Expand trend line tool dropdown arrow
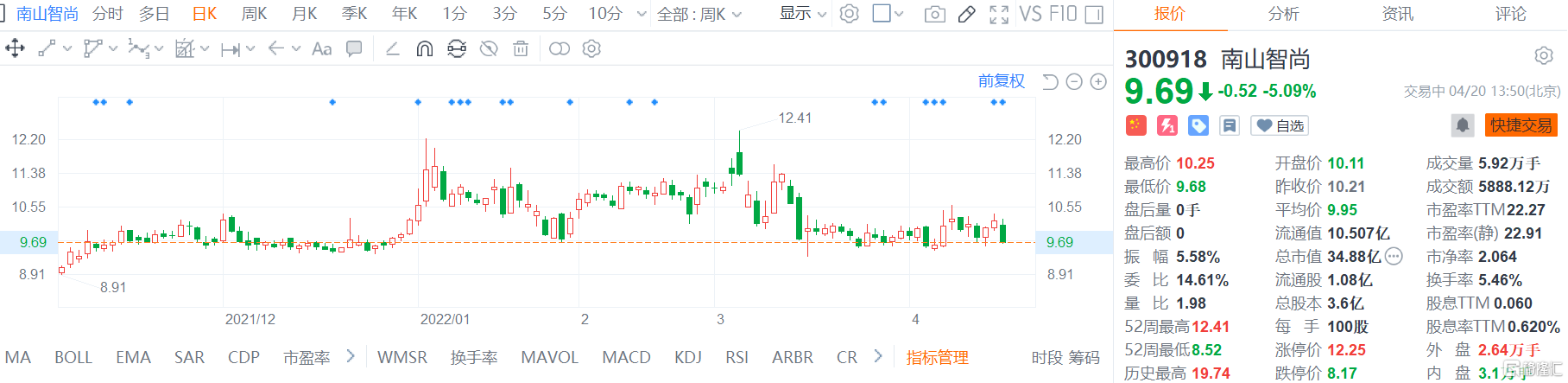 click(x=67, y=49)
